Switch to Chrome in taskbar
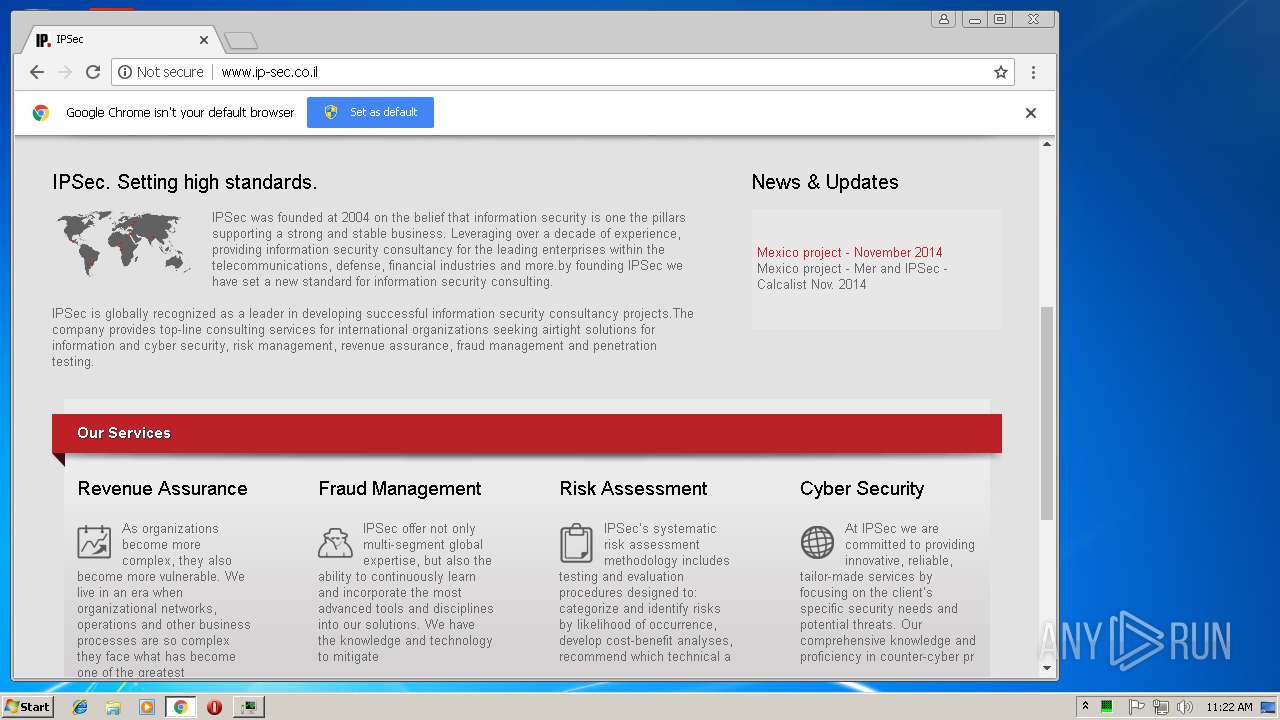 click(x=181, y=707)
